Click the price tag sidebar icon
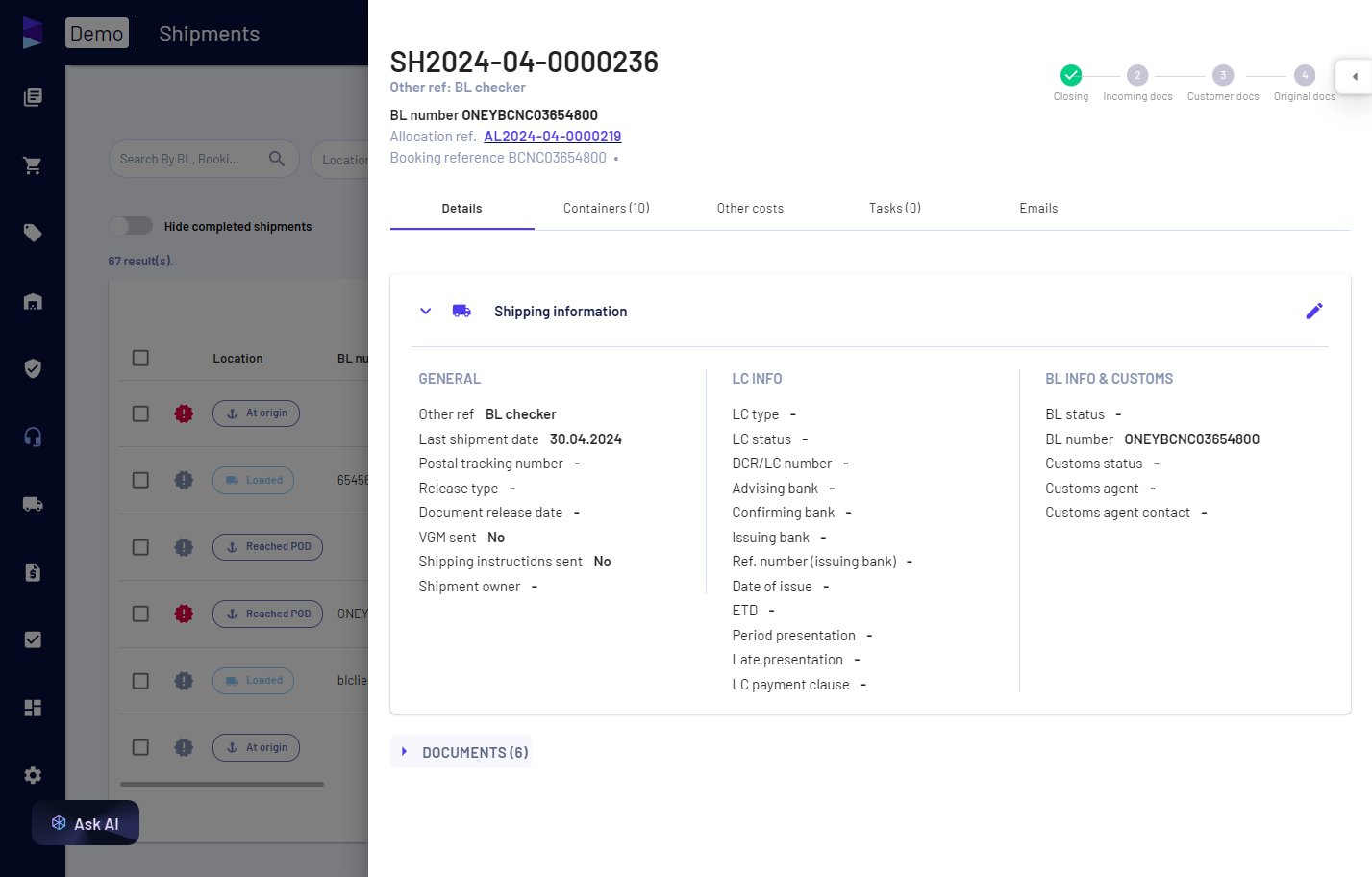Image resolution: width=1372 pixels, height=877 pixels. 33,233
